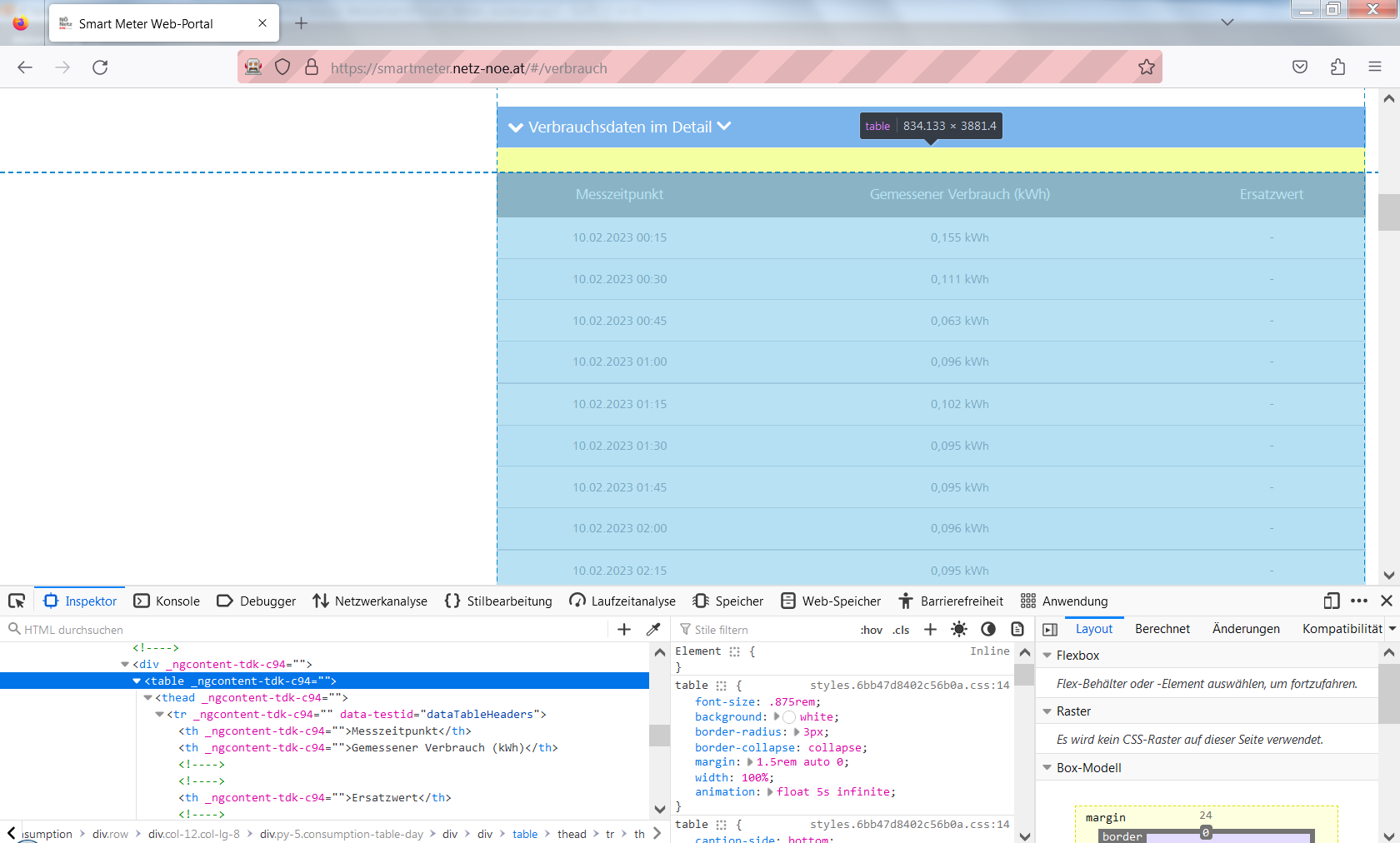The image size is (1400, 843).
Task: List all tabs dropdown arrow
Action: coord(1227,22)
